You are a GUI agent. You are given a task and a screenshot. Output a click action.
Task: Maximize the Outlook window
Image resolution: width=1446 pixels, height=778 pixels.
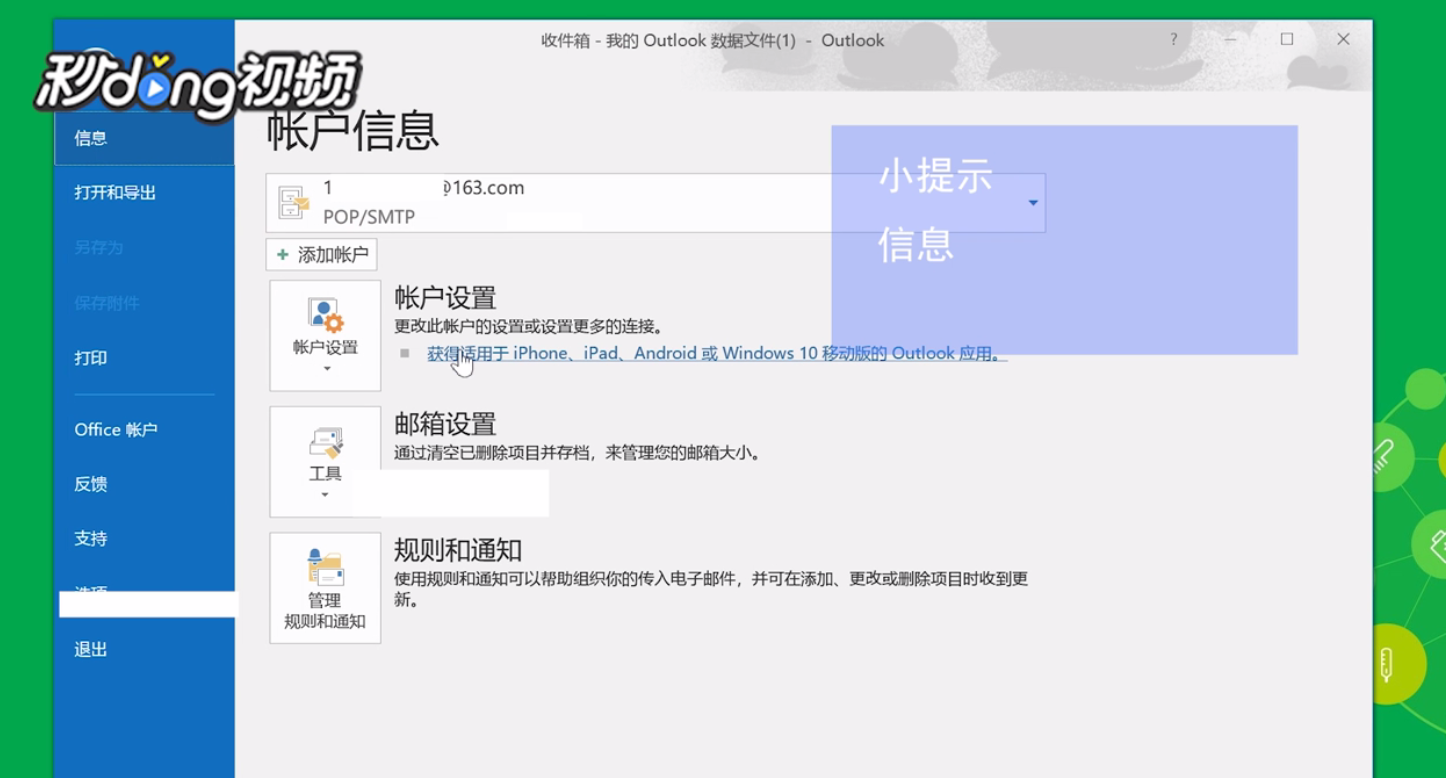point(1287,39)
